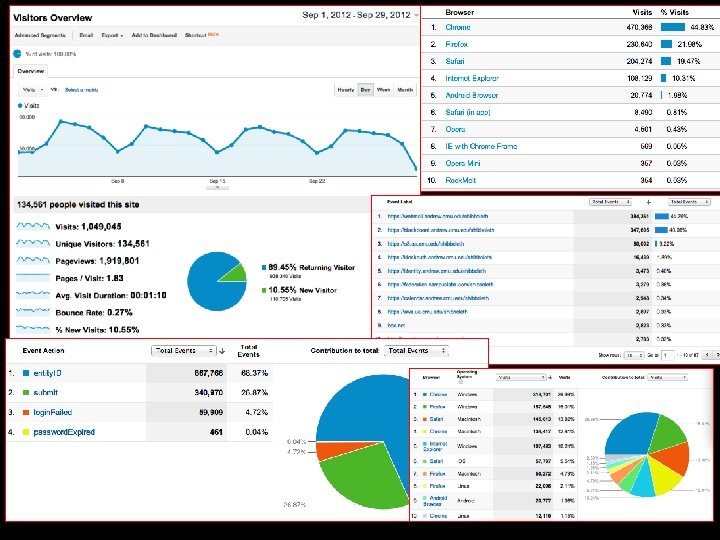Click the sort arrow beside Total Events
The image size is (720, 540).
click(222, 351)
